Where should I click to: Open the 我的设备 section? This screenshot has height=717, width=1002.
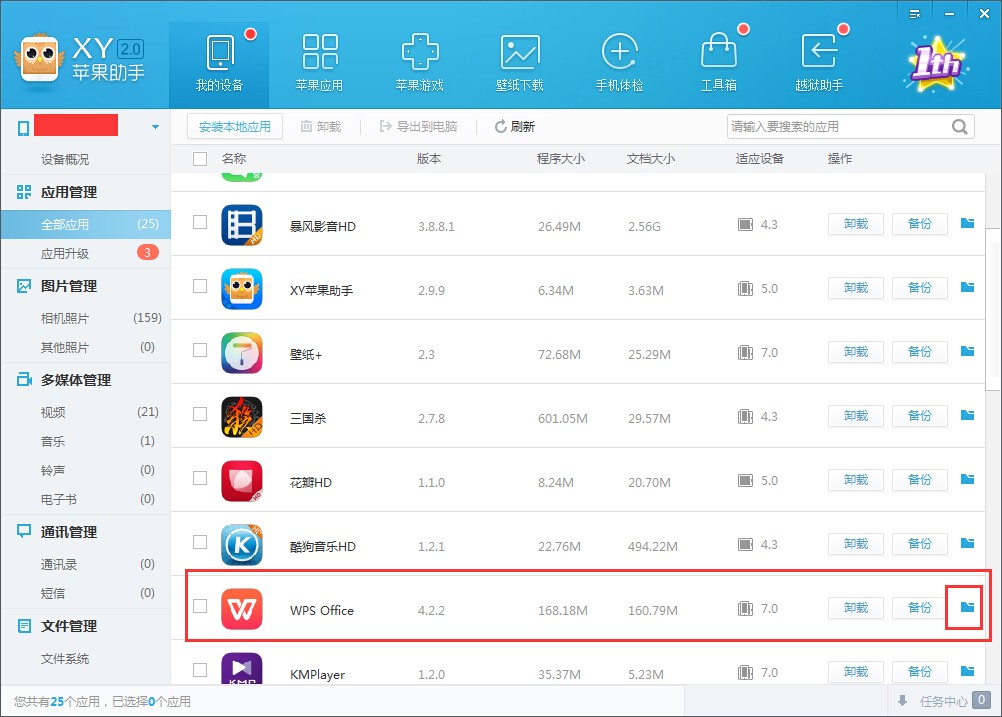click(219, 65)
